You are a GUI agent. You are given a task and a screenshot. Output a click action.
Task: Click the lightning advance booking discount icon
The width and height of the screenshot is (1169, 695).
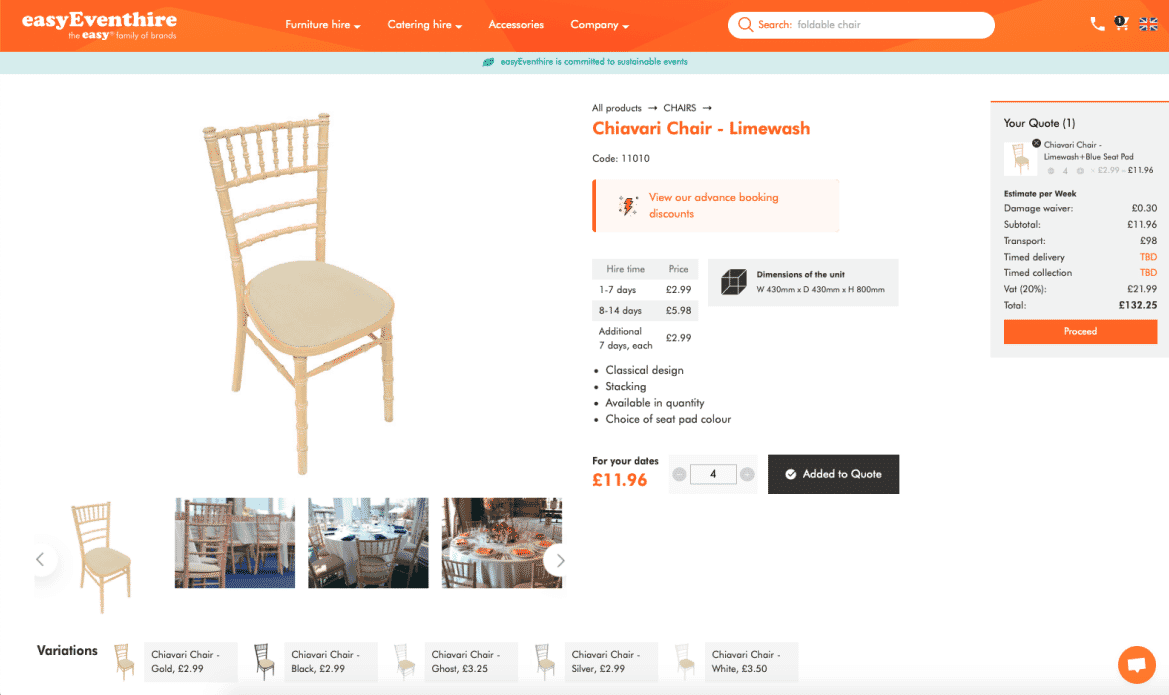click(x=628, y=205)
